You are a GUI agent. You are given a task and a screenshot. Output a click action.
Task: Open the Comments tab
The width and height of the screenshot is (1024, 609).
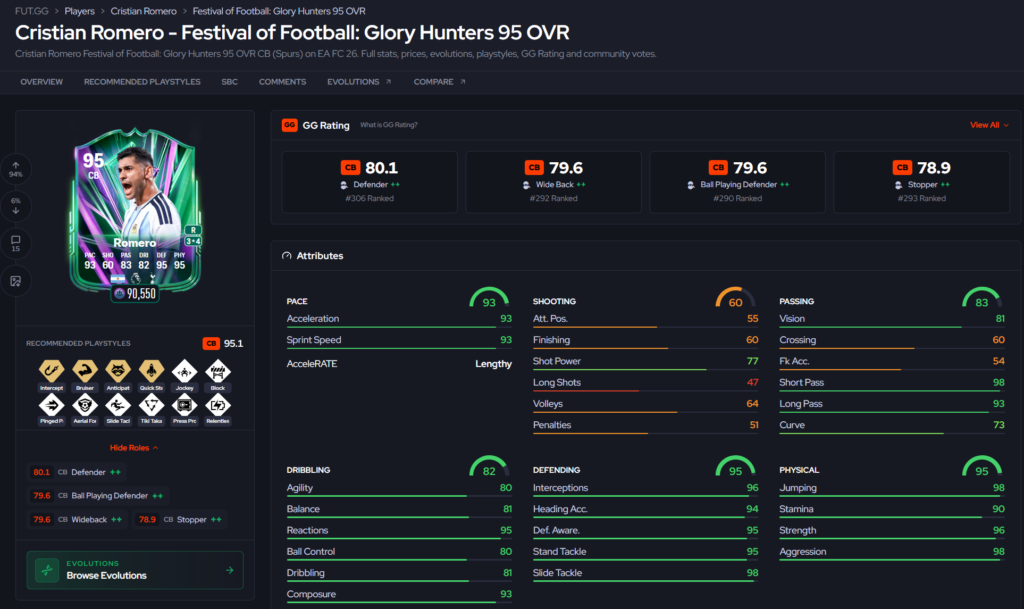(282, 82)
